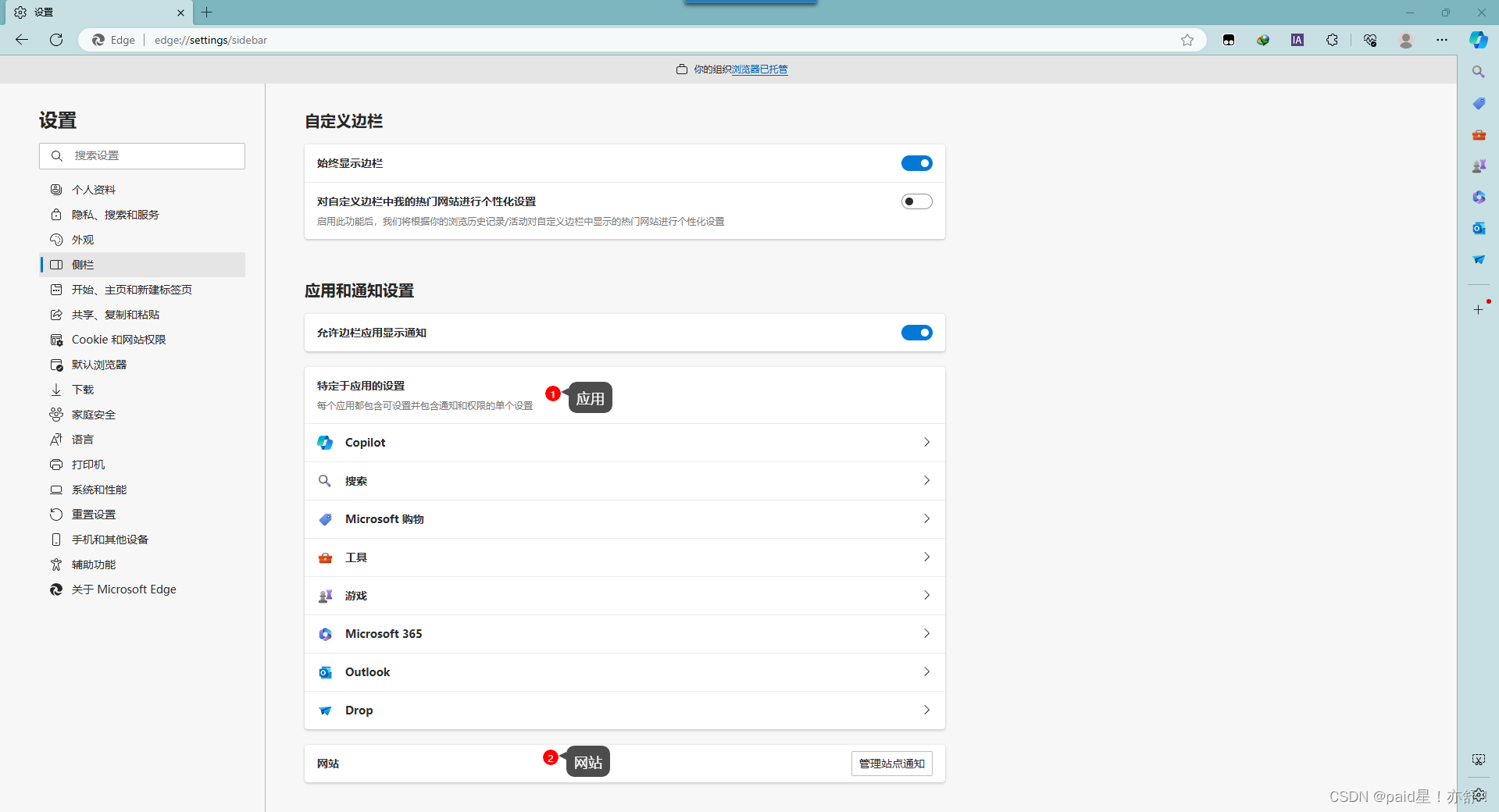The height and width of the screenshot is (812, 1499).
Task: Open Shopping tag in right sidebar
Action: pyautogui.click(x=1478, y=103)
